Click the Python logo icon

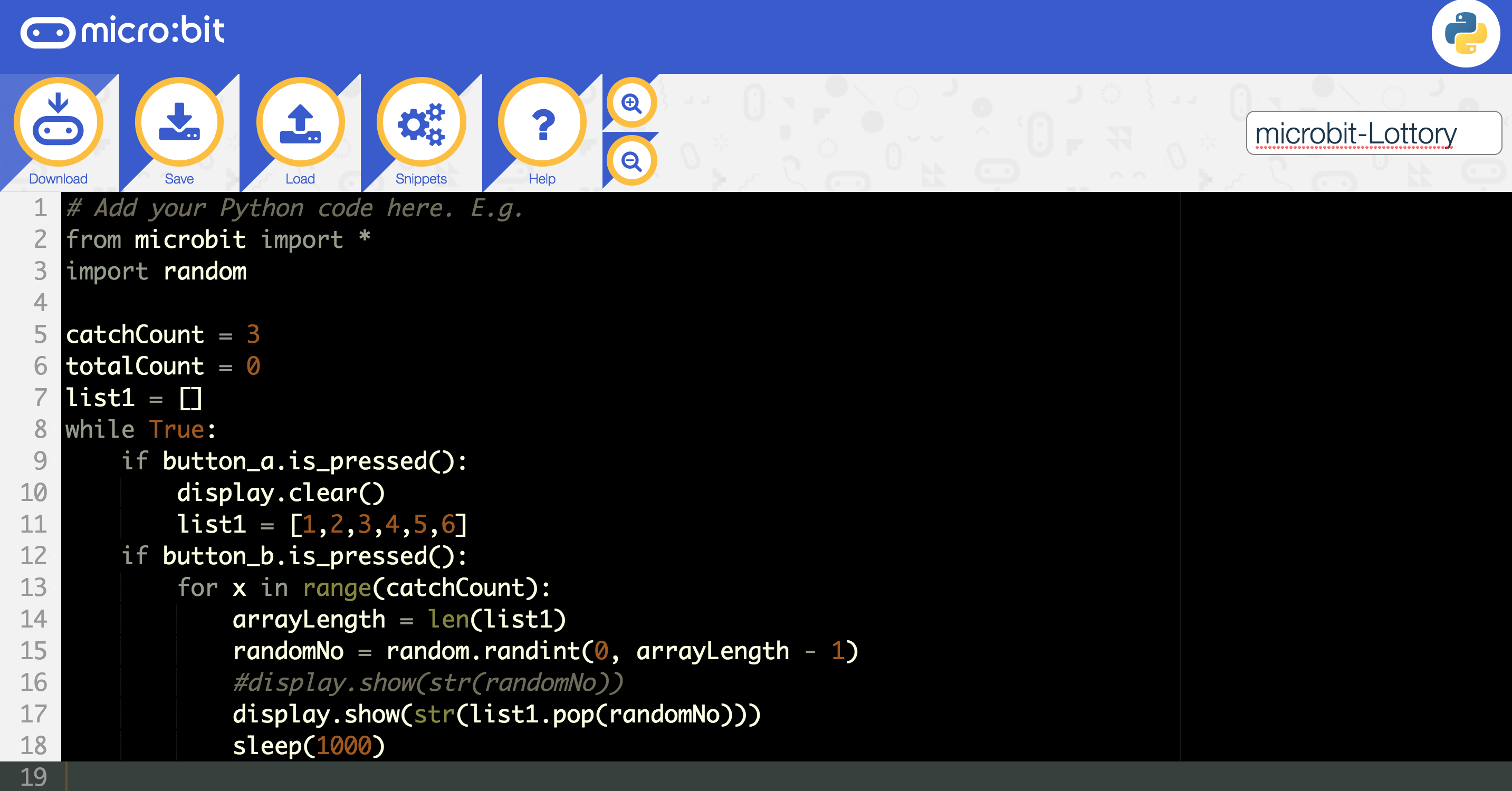pos(1466,33)
